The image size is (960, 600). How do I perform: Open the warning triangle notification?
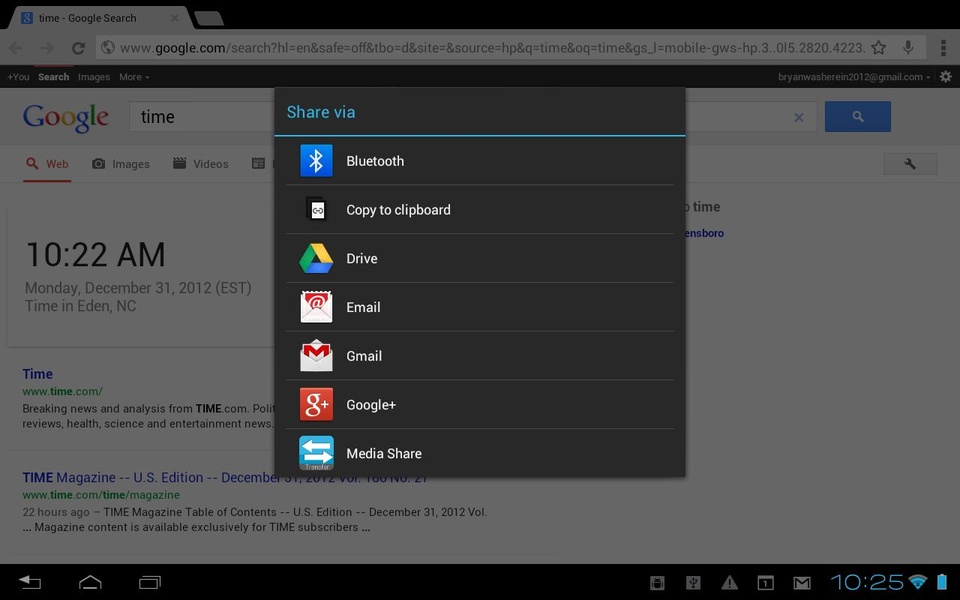click(729, 583)
